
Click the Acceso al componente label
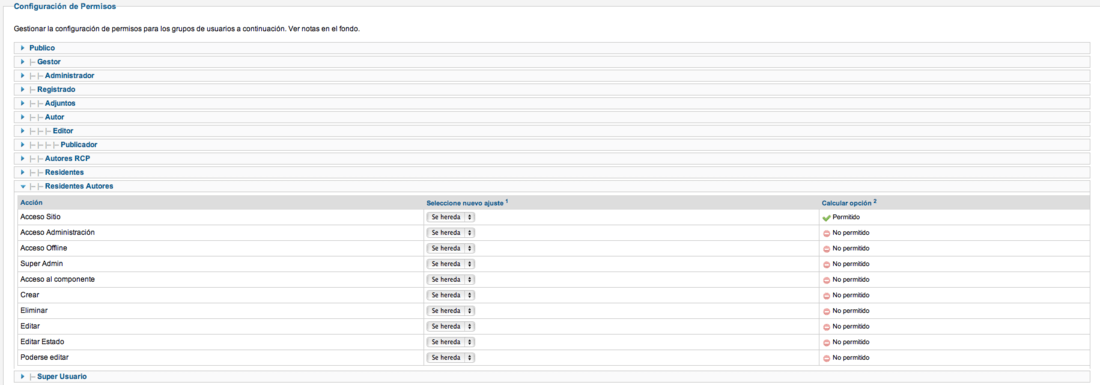click(x=58, y=279)
